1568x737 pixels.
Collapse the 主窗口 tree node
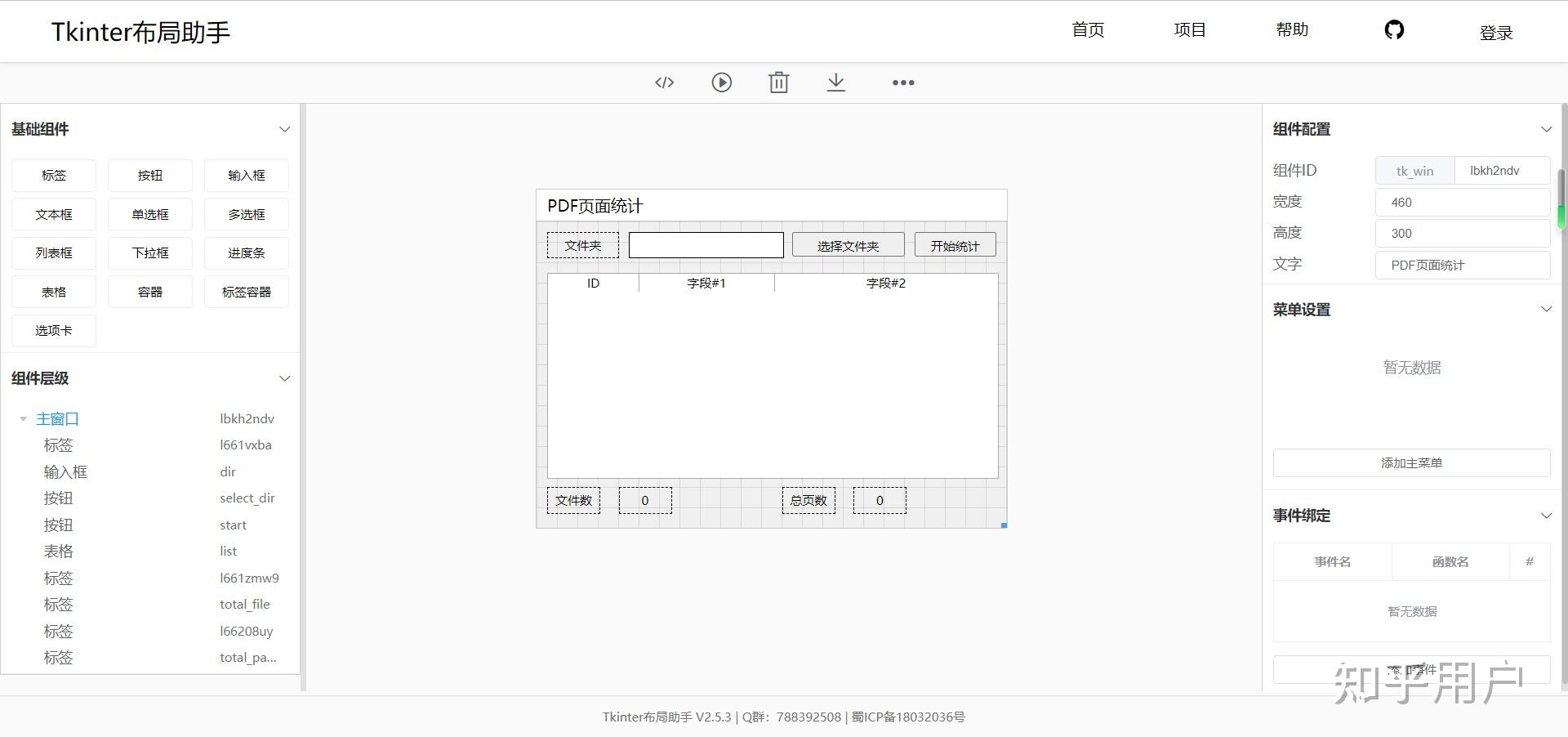tap(23, 418)
